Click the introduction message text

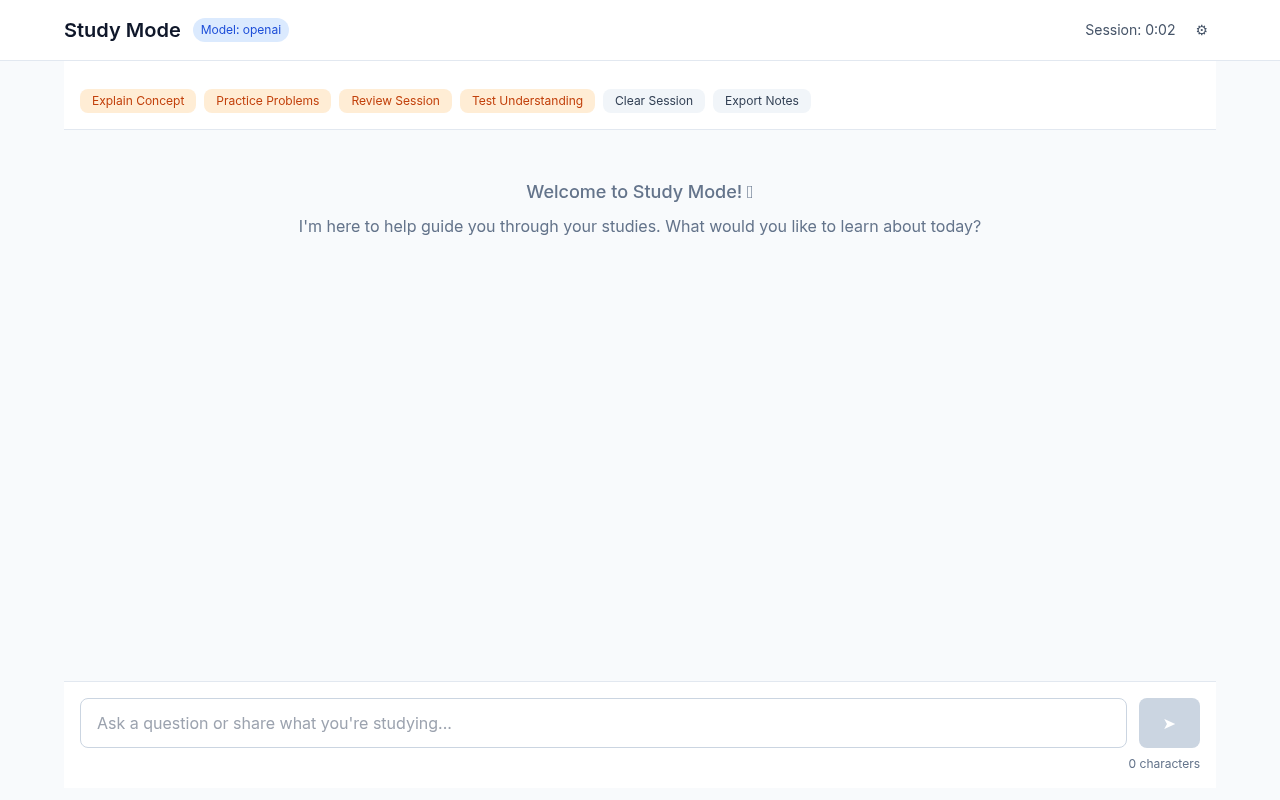(x=639, y=226)
